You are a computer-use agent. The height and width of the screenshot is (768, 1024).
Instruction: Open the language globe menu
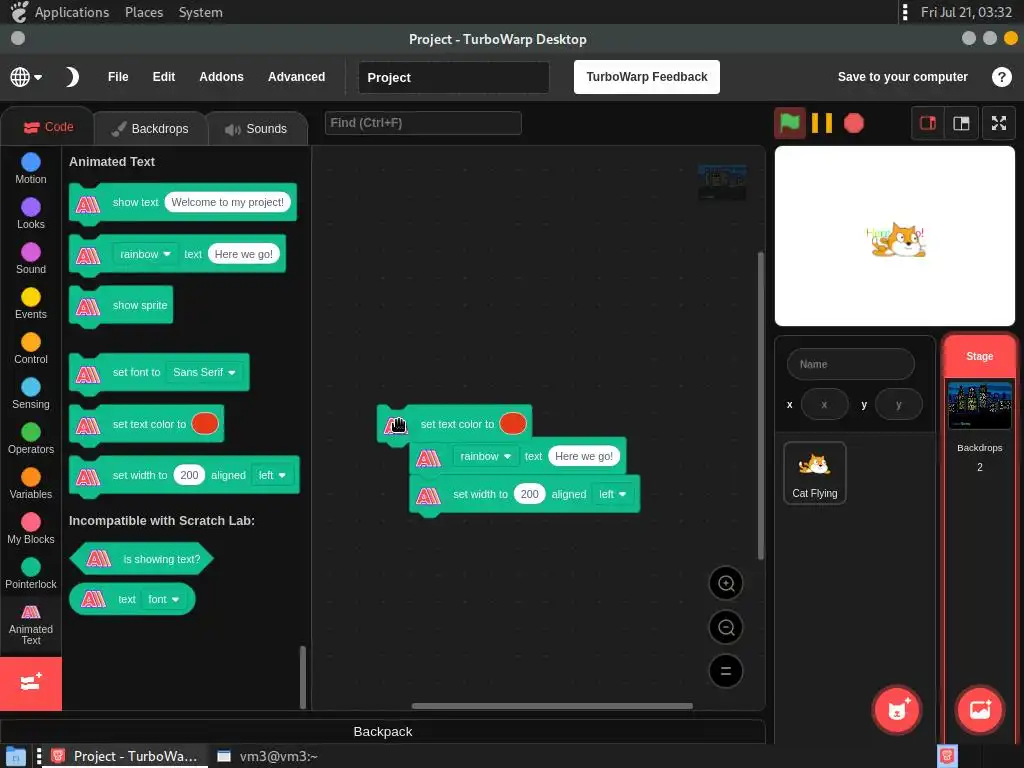pos(26,77)
